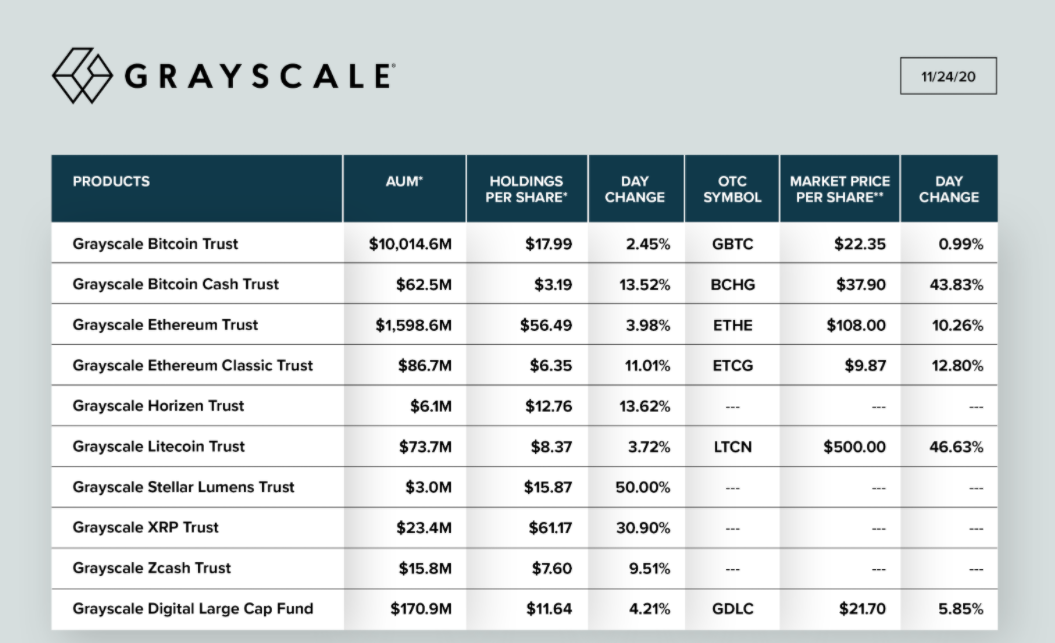Click the GBTC ticker symbol

point(733,244)
